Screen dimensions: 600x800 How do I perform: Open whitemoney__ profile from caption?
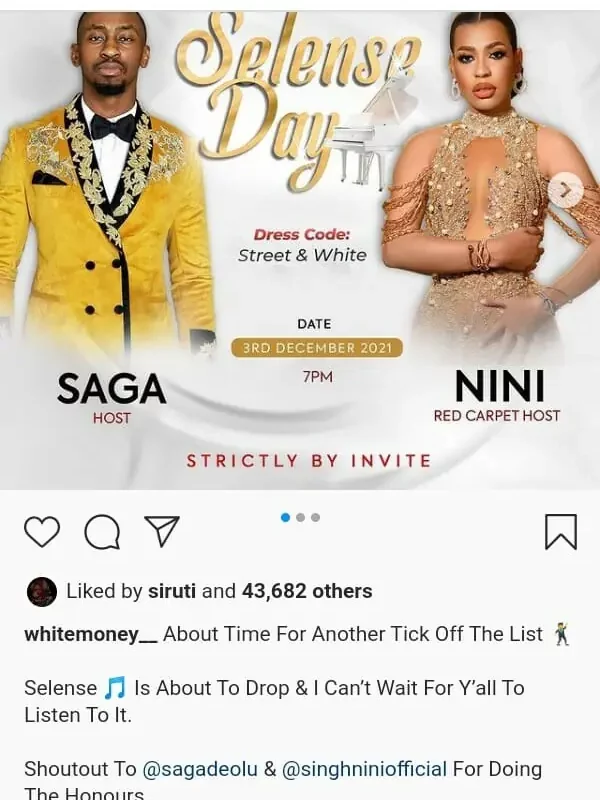point(91,634)
